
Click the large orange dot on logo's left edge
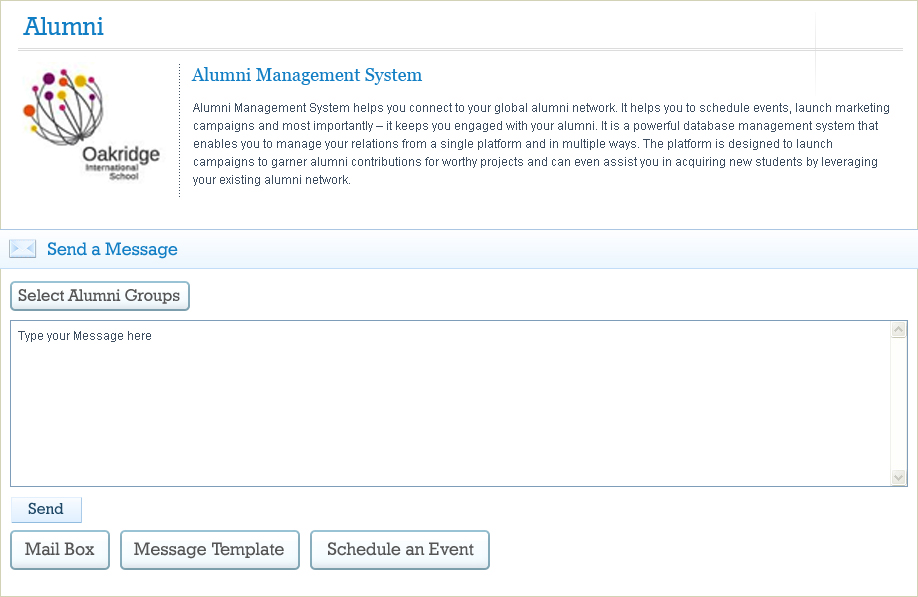(x=29, y=110)
